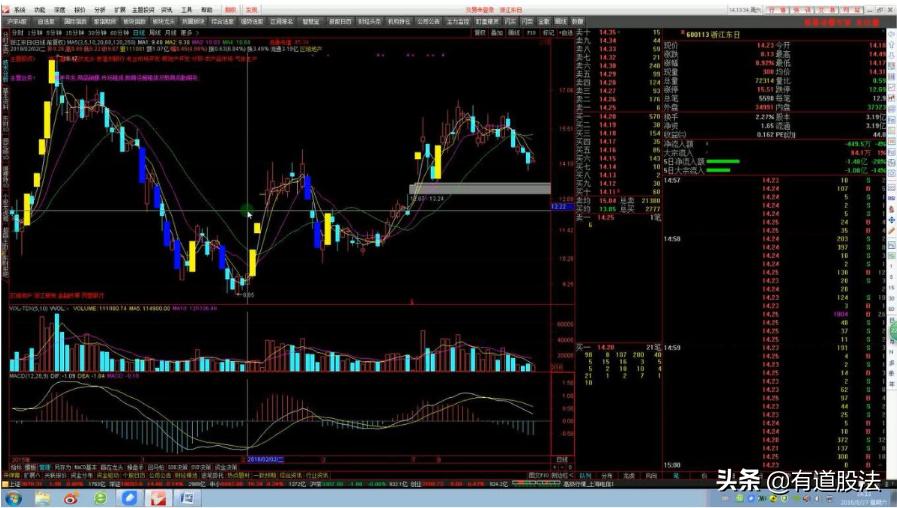Click the orange pencil icon in right sidebar
Image resolution: width=897 pixels, height=508 pixels.
tap(892, 232)
